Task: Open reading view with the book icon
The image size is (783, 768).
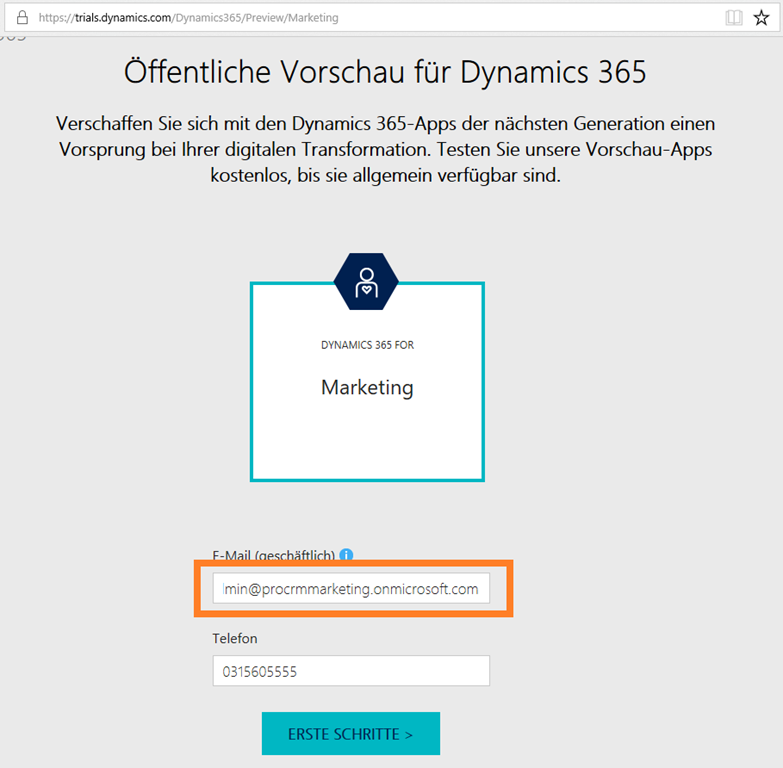Action: pyautogui.click(x=734, y=17)
